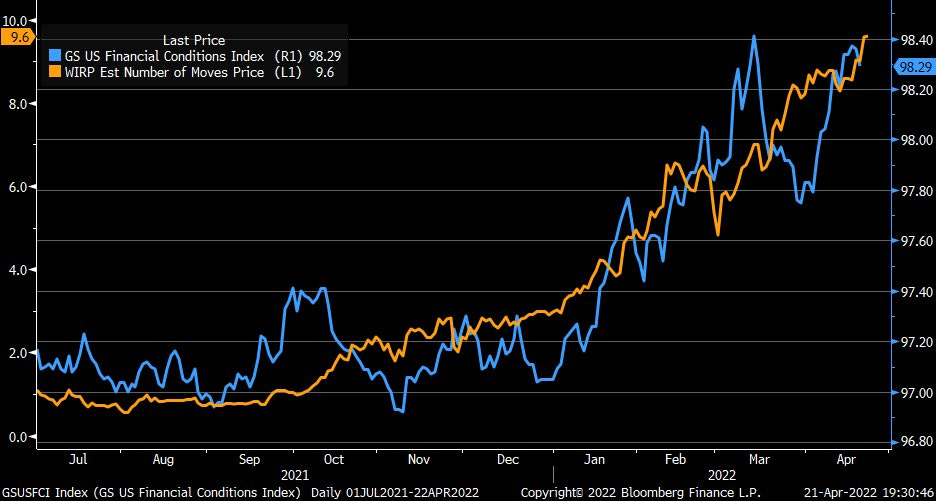Viewport: 936px width, 501px height.
Task: Click the 2021 year label
Action: [x=295, y=476]
